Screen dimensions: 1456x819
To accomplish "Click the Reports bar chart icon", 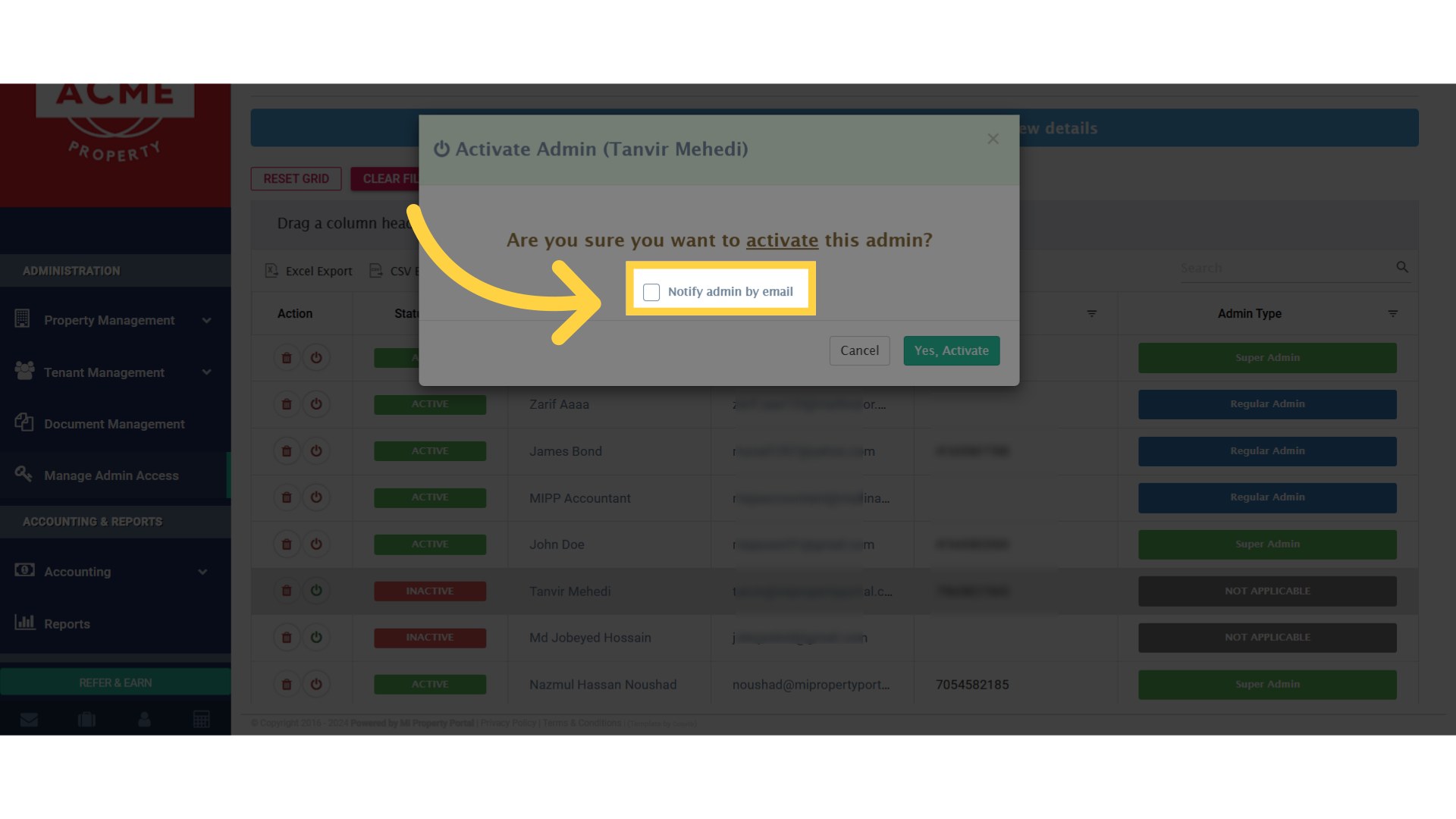I will click(x=25, y=622).
